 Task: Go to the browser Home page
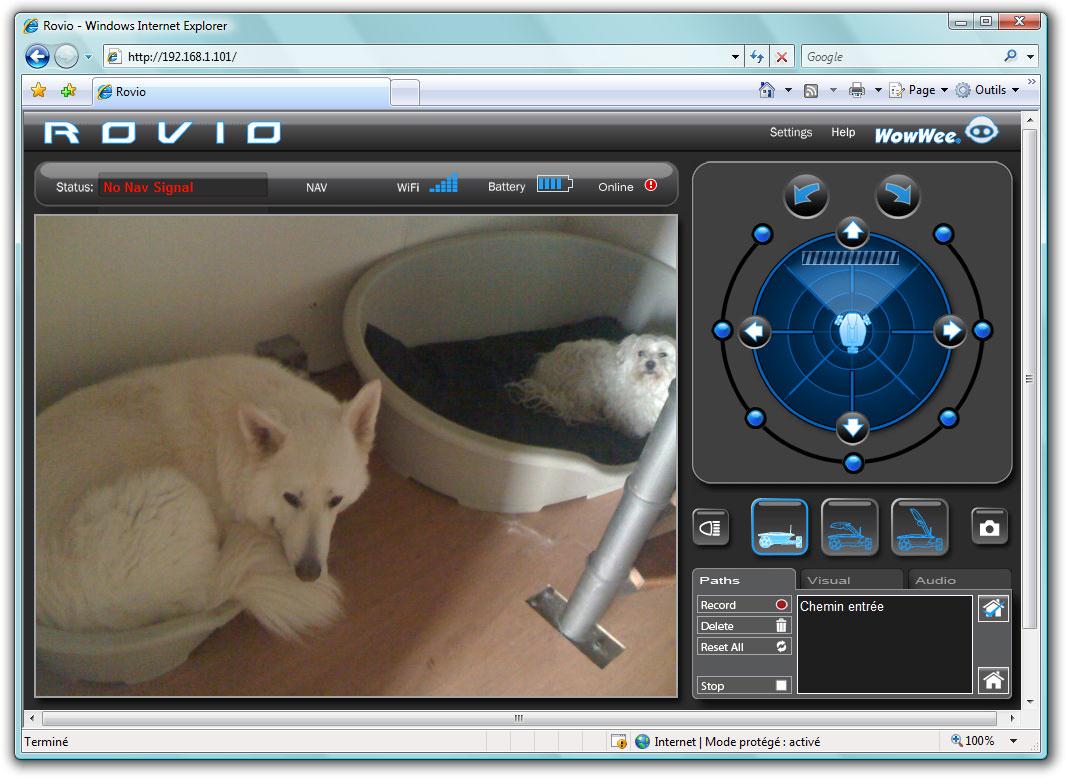(767, 90)
